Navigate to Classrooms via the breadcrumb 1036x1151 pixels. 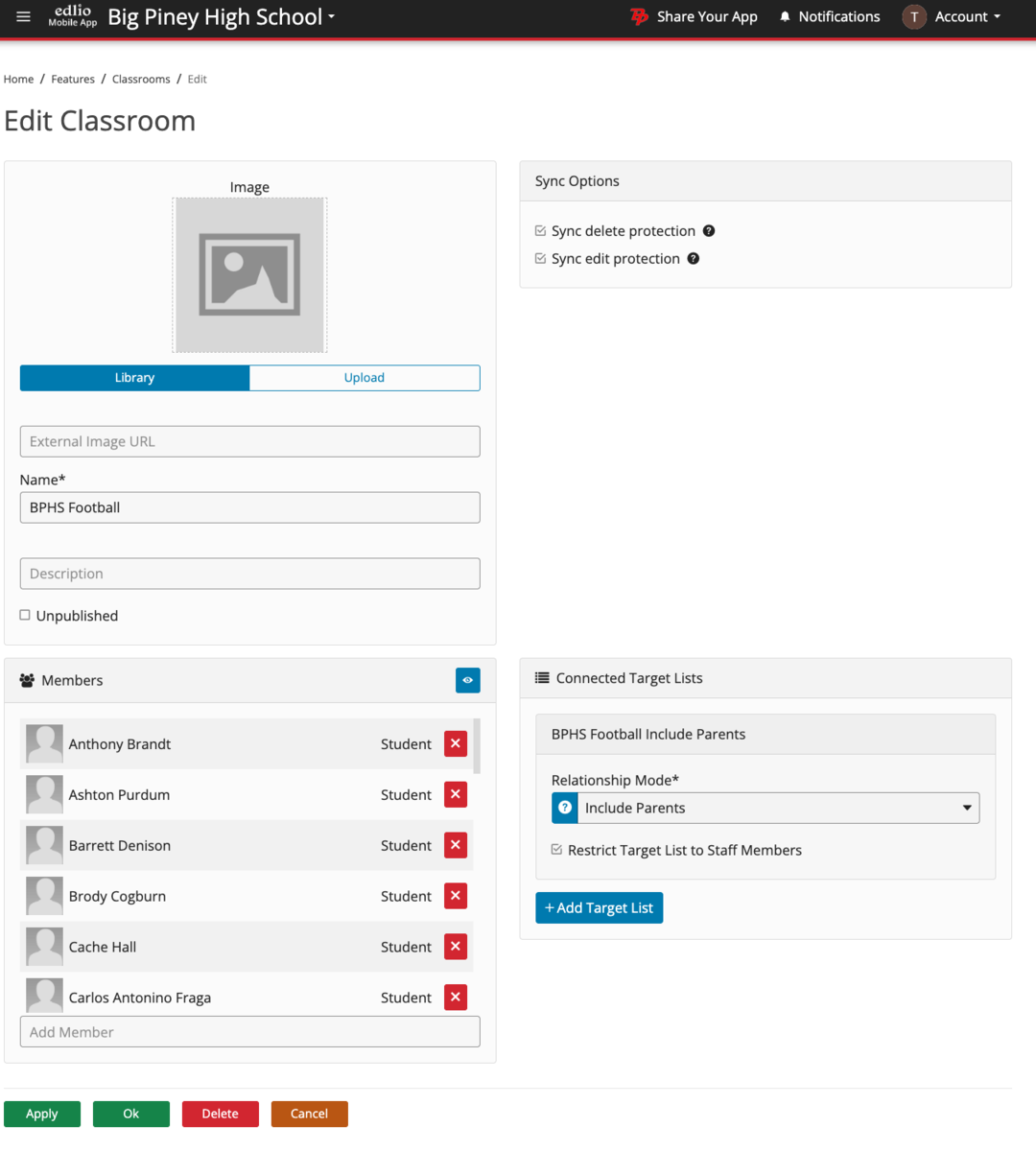pos(140,79)
